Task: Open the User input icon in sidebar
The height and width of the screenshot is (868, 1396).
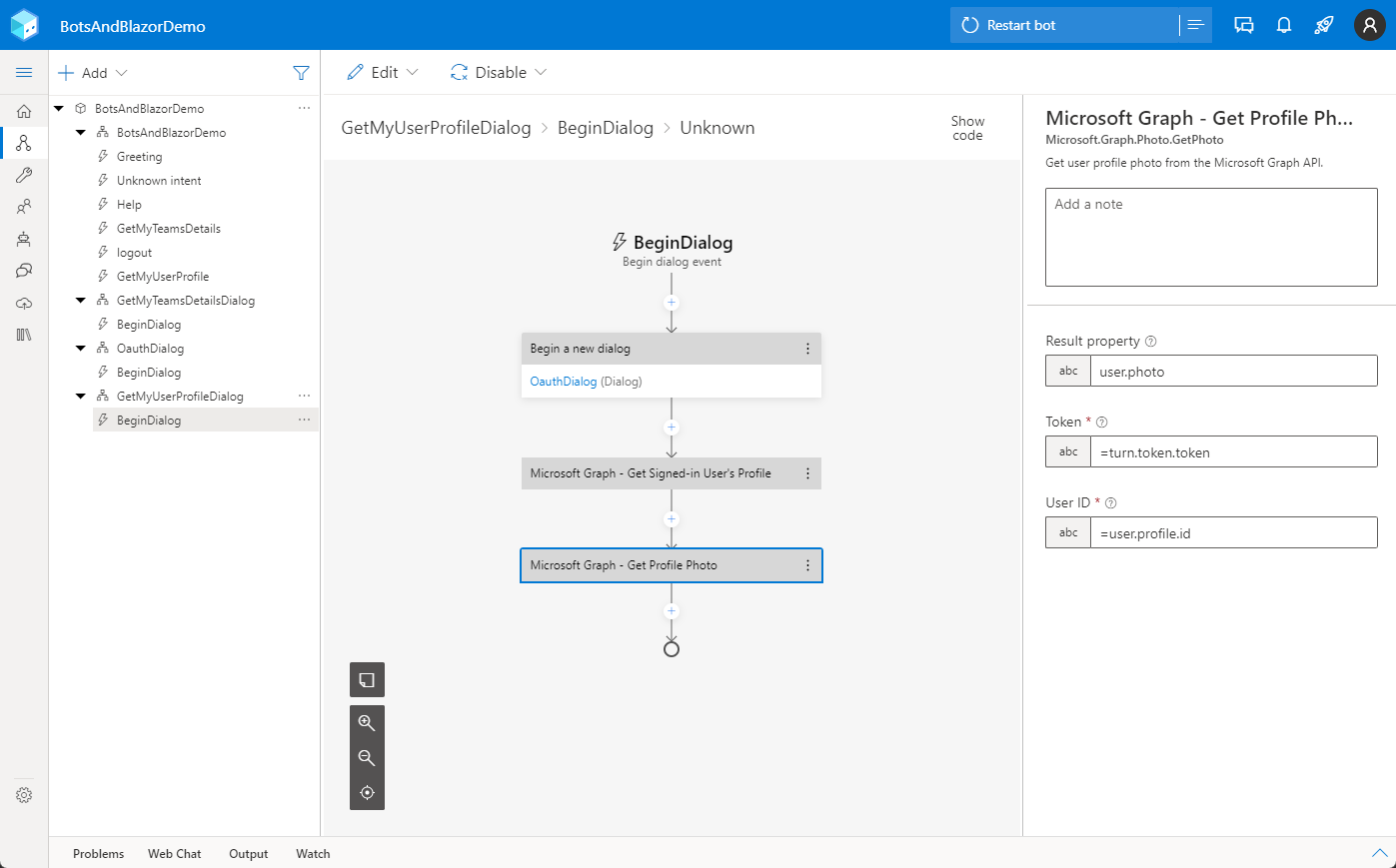Action: [24, 207]
